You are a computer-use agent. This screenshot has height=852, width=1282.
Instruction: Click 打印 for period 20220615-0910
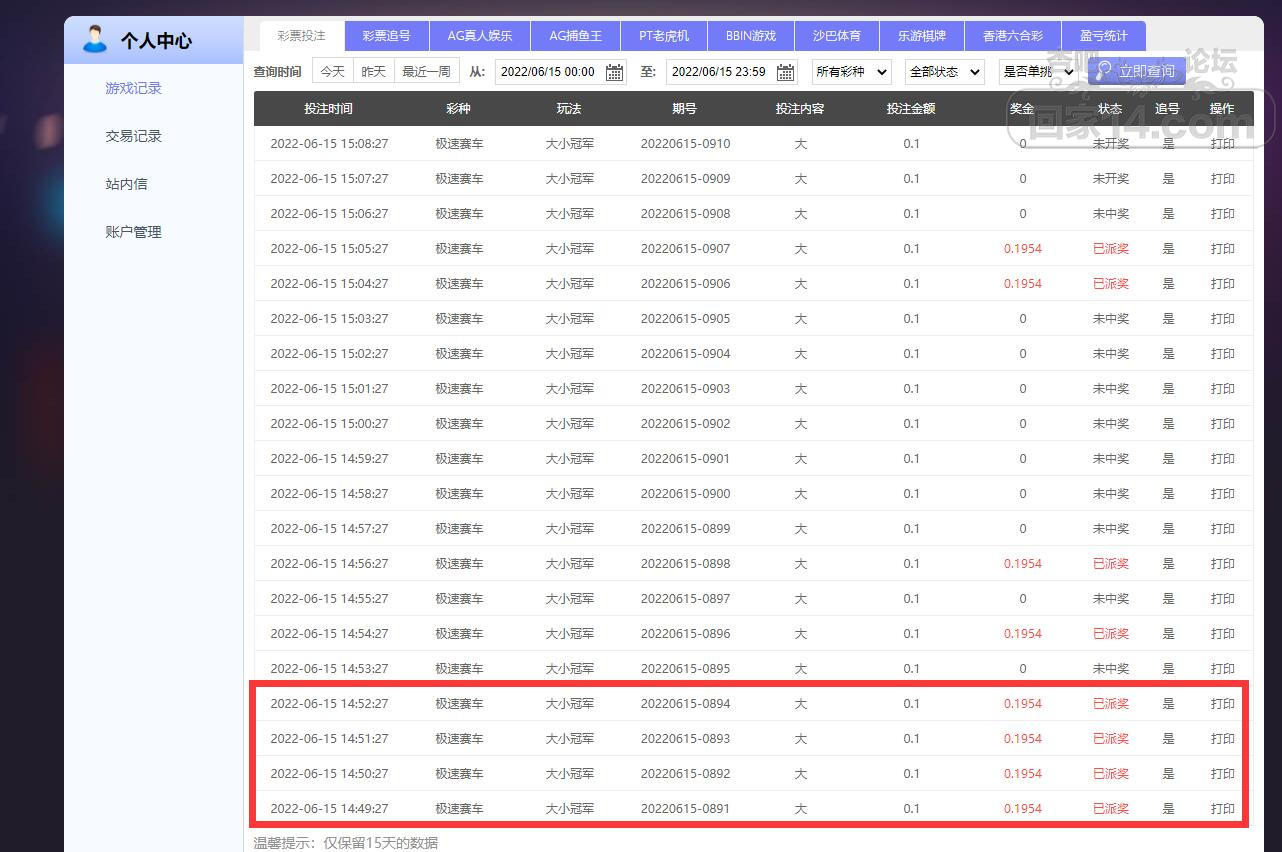[1222, 144]
